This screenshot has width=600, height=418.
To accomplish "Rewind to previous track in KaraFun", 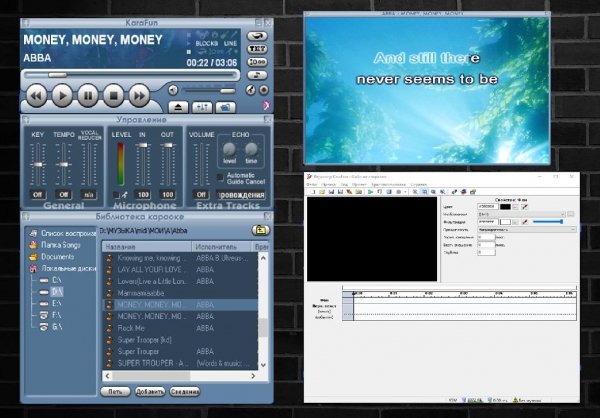I will pyautogui.click(x=36, y=96).
